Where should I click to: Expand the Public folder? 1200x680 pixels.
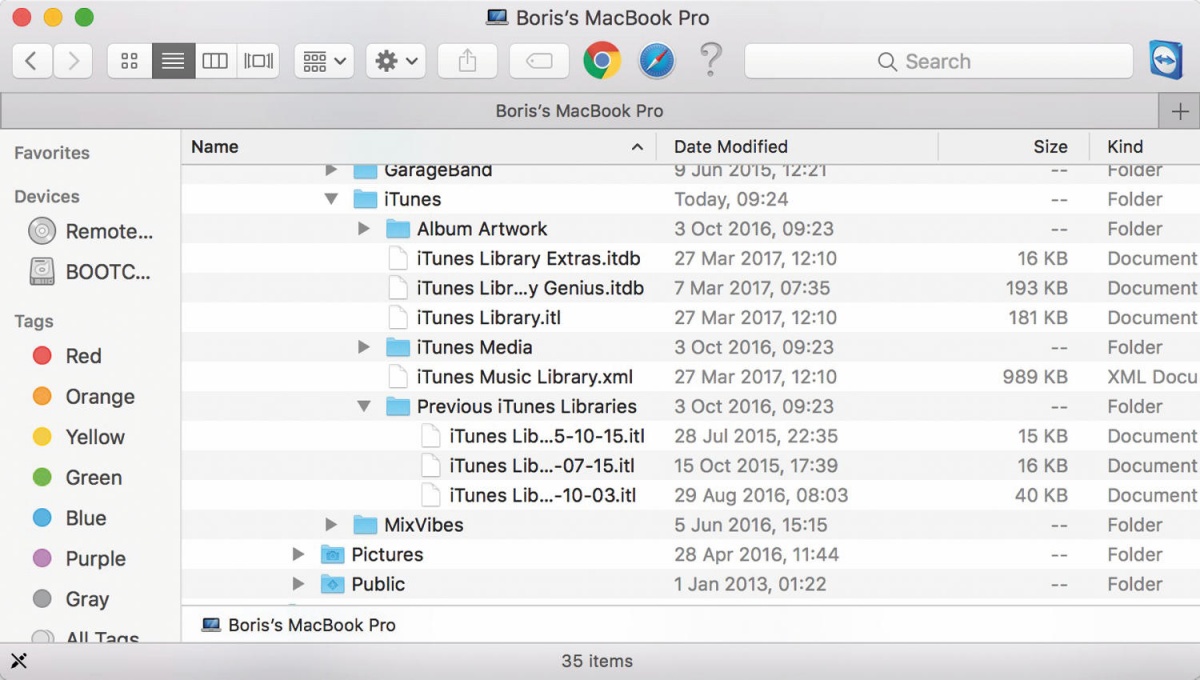point(298,584)
